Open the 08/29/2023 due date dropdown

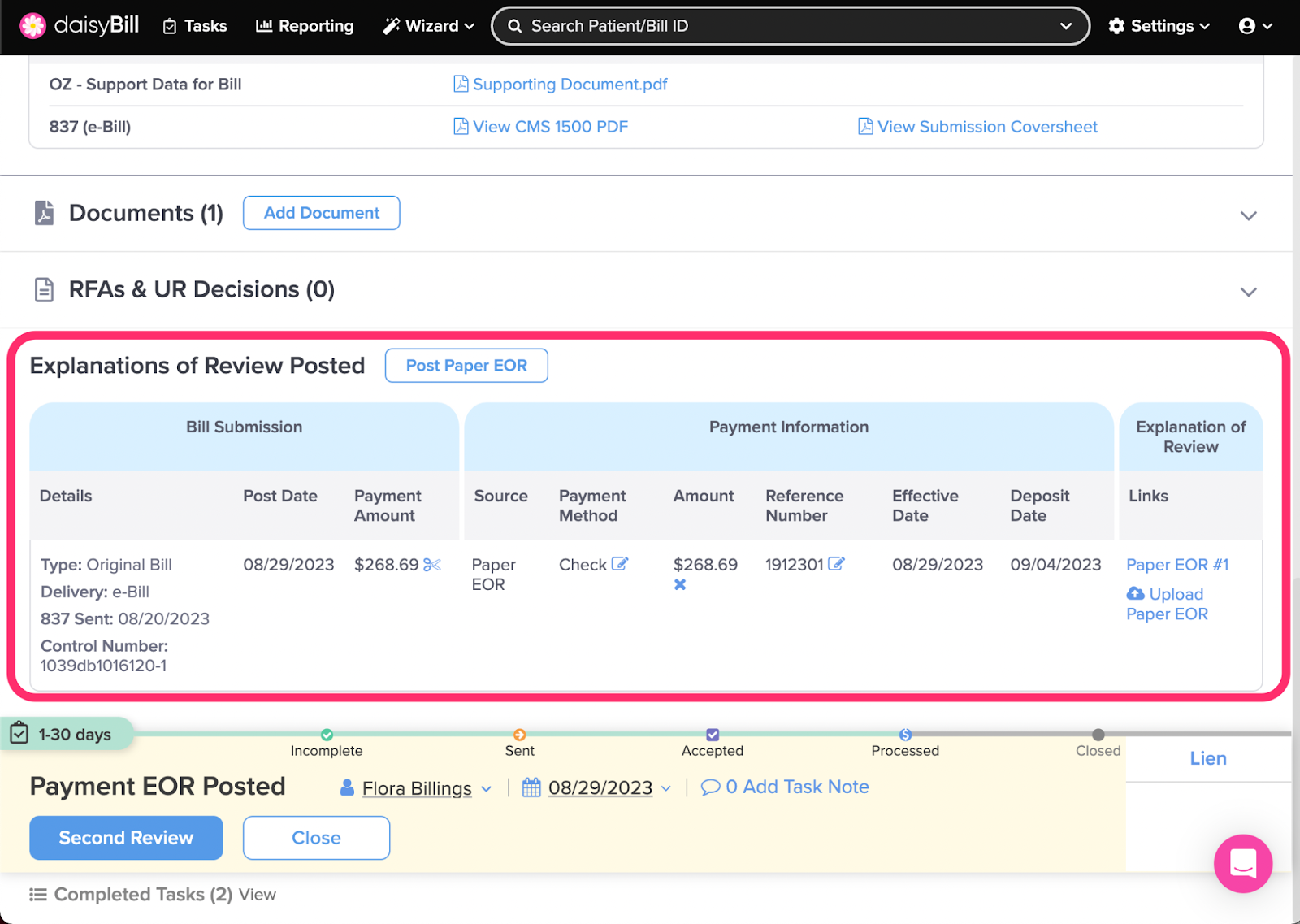[x=600, y=788]
